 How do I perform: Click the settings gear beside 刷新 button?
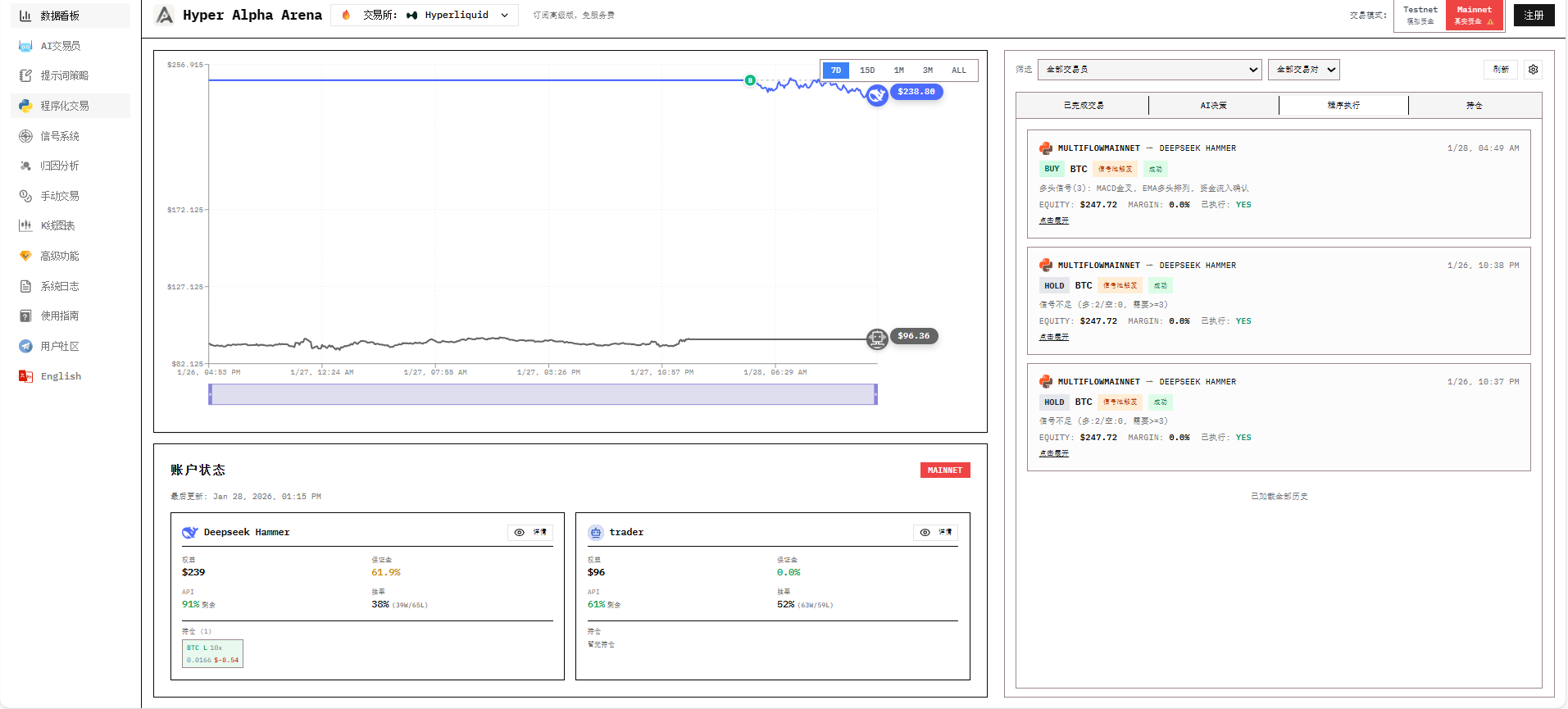point(1533,70)
